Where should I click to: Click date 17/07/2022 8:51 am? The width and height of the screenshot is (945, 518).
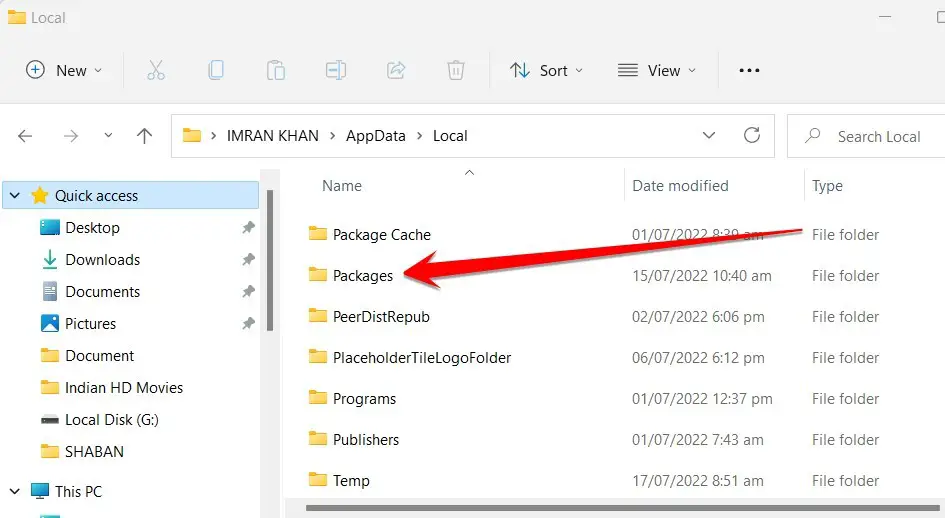click(697, 481)
